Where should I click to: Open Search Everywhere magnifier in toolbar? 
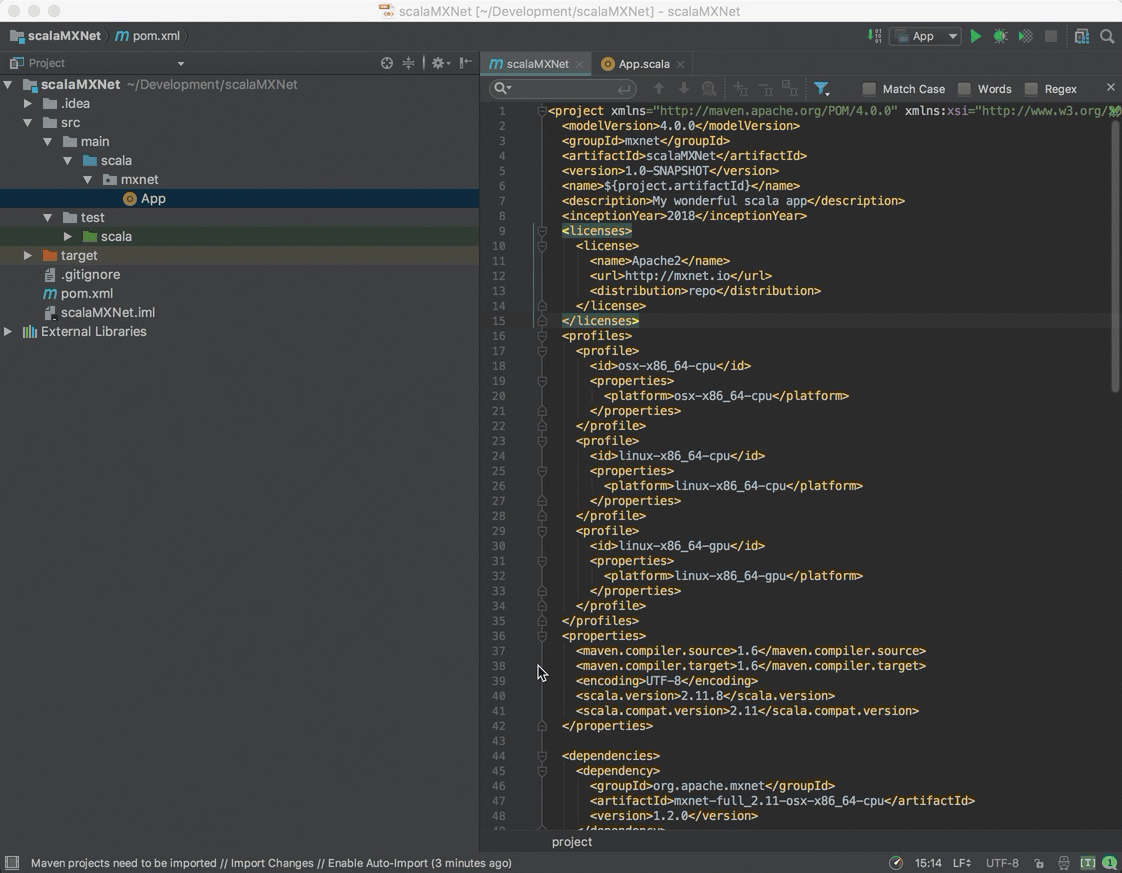click(1107, 36)
